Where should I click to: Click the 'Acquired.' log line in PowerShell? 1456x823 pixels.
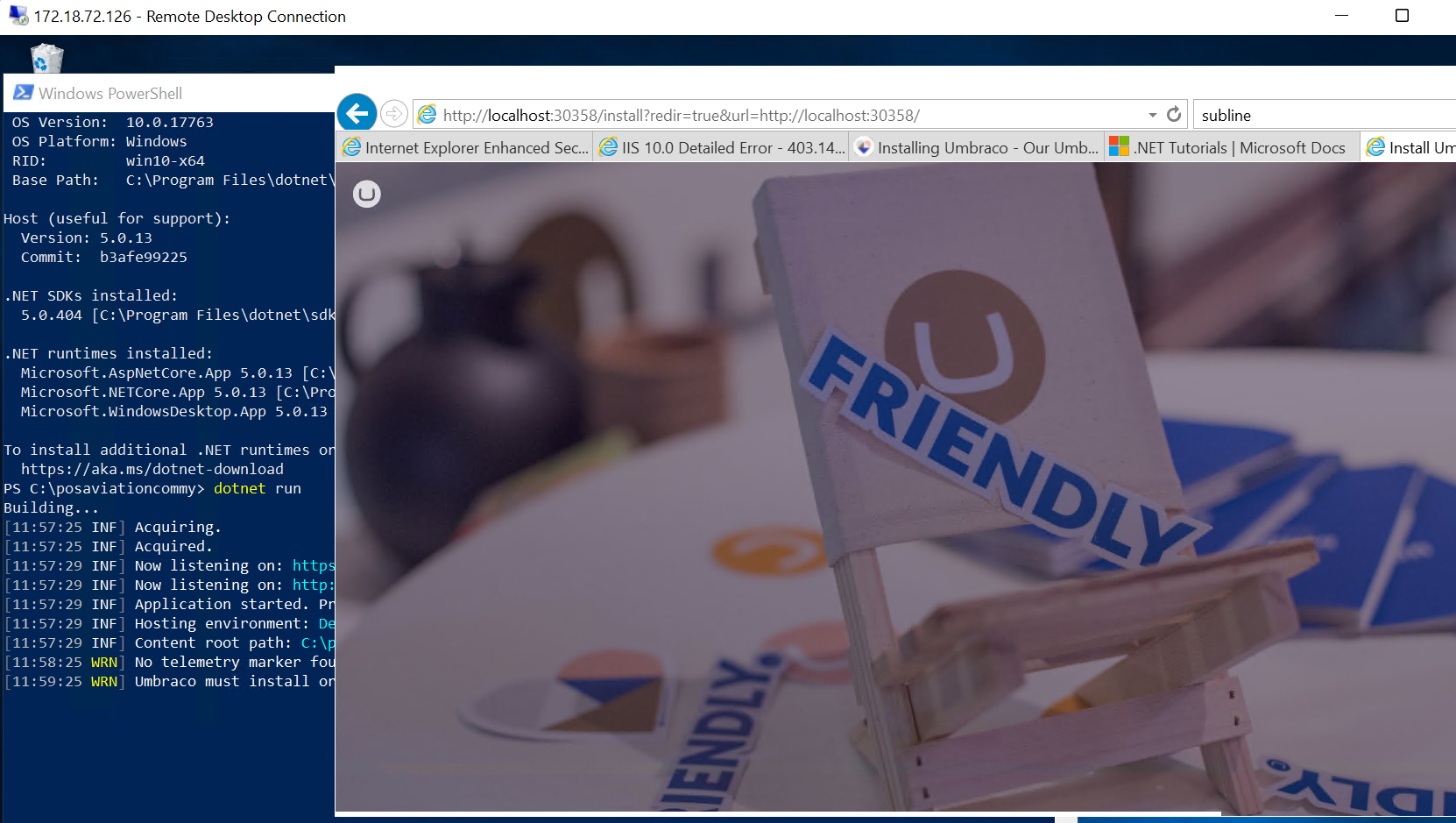coord(109,546)
